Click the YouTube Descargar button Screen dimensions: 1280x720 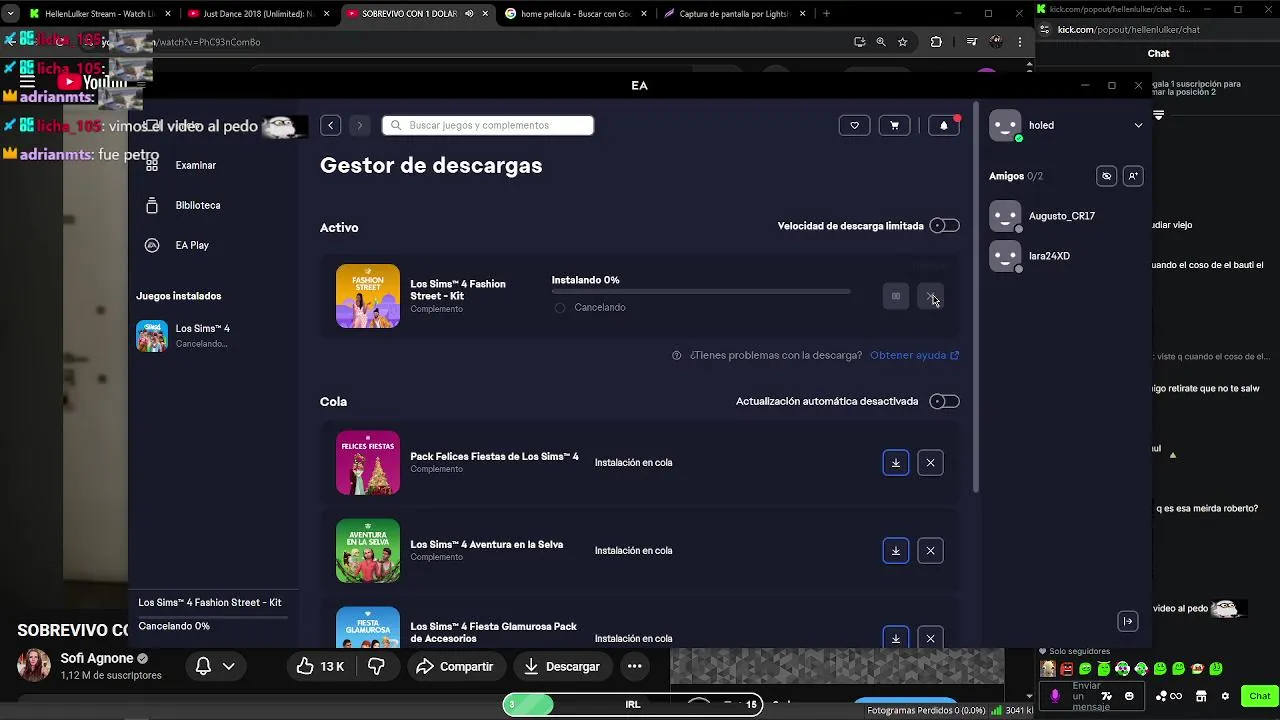[x=562, y=666]
